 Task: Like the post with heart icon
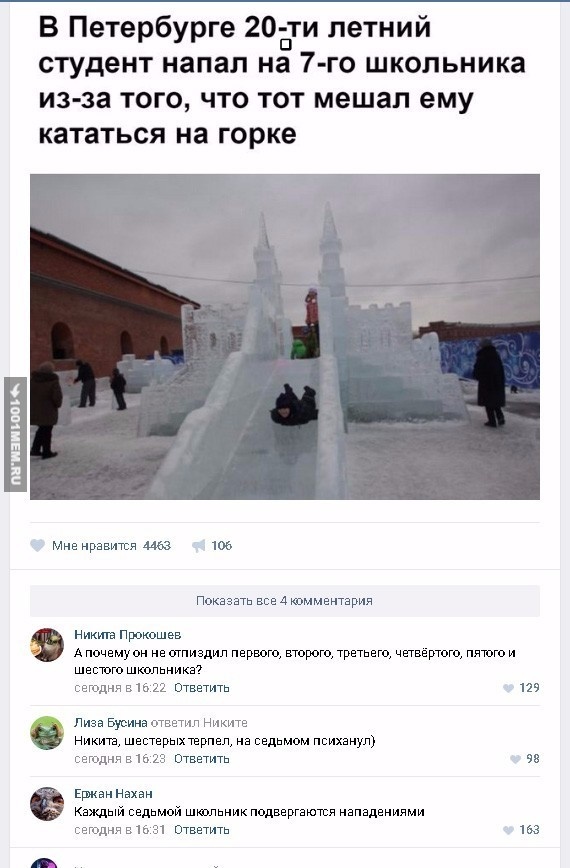point(38,546)
